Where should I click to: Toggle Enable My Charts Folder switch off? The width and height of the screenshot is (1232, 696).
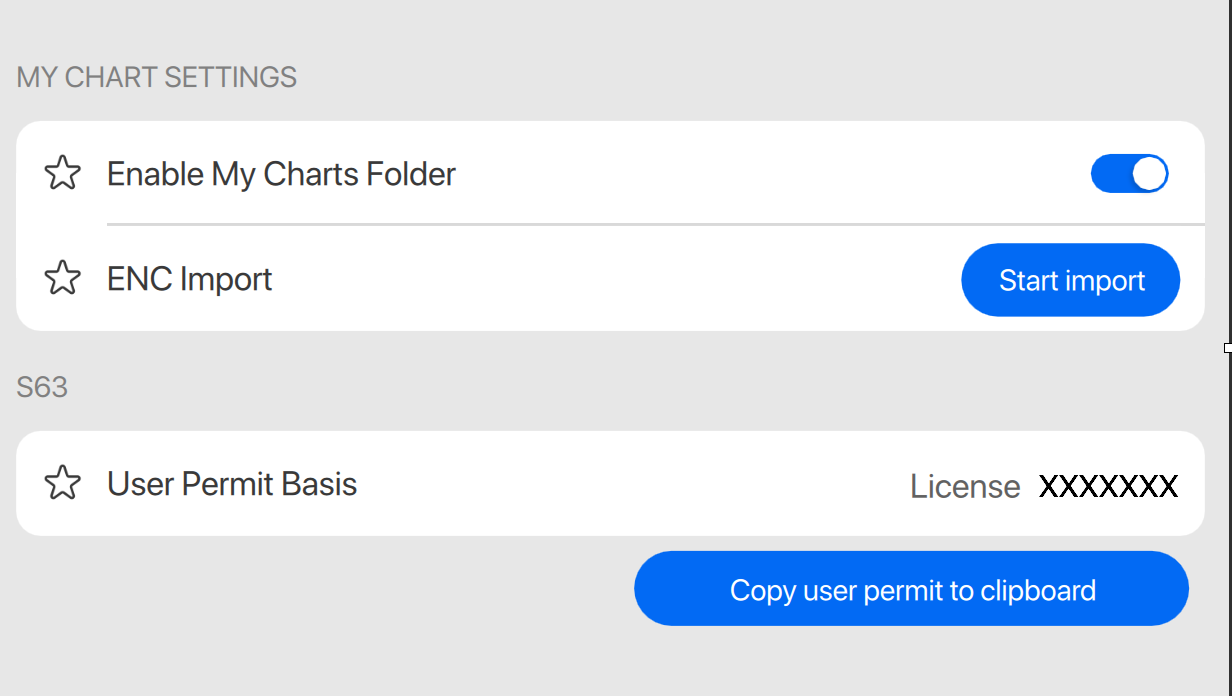(x=1129, y=174)
